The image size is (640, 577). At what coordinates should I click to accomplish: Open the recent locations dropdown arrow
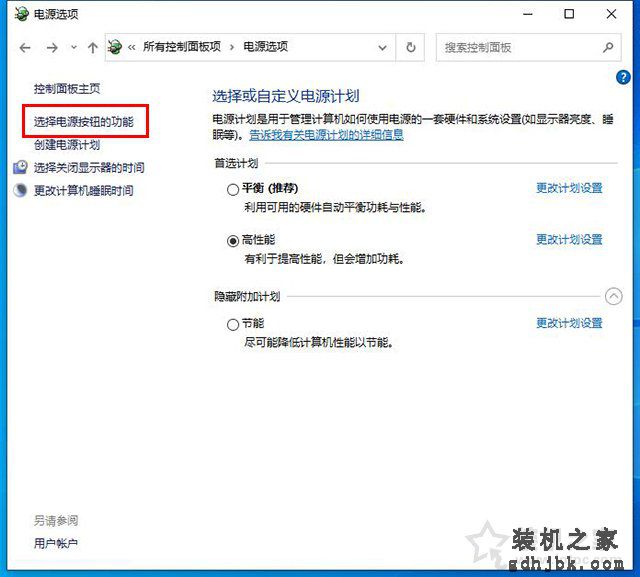[74, 47]
